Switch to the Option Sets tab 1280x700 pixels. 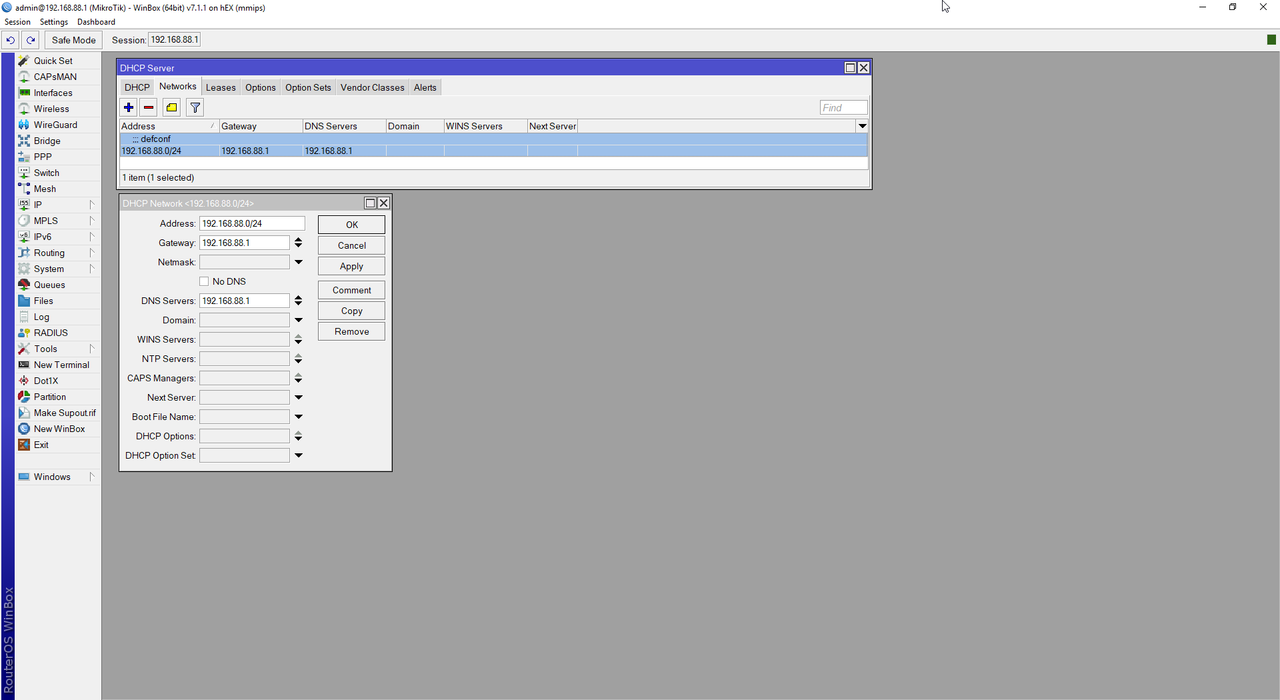coord(308,87)
